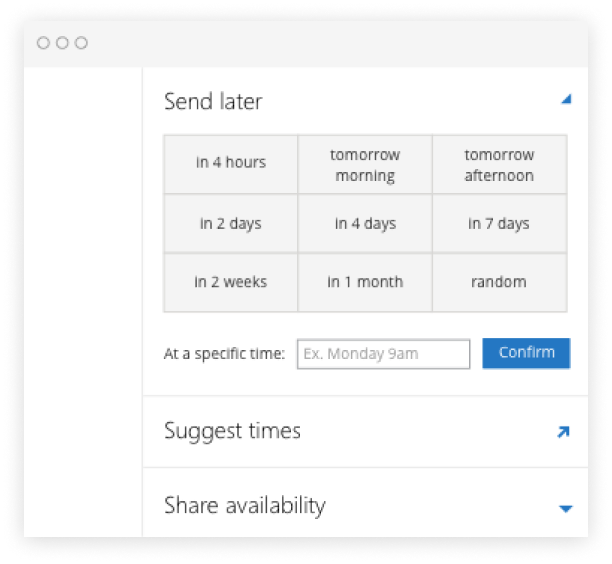Expand the Share availability dropdown arrow
The height and width of the screenshot is (564, 612).
point(566,509)
